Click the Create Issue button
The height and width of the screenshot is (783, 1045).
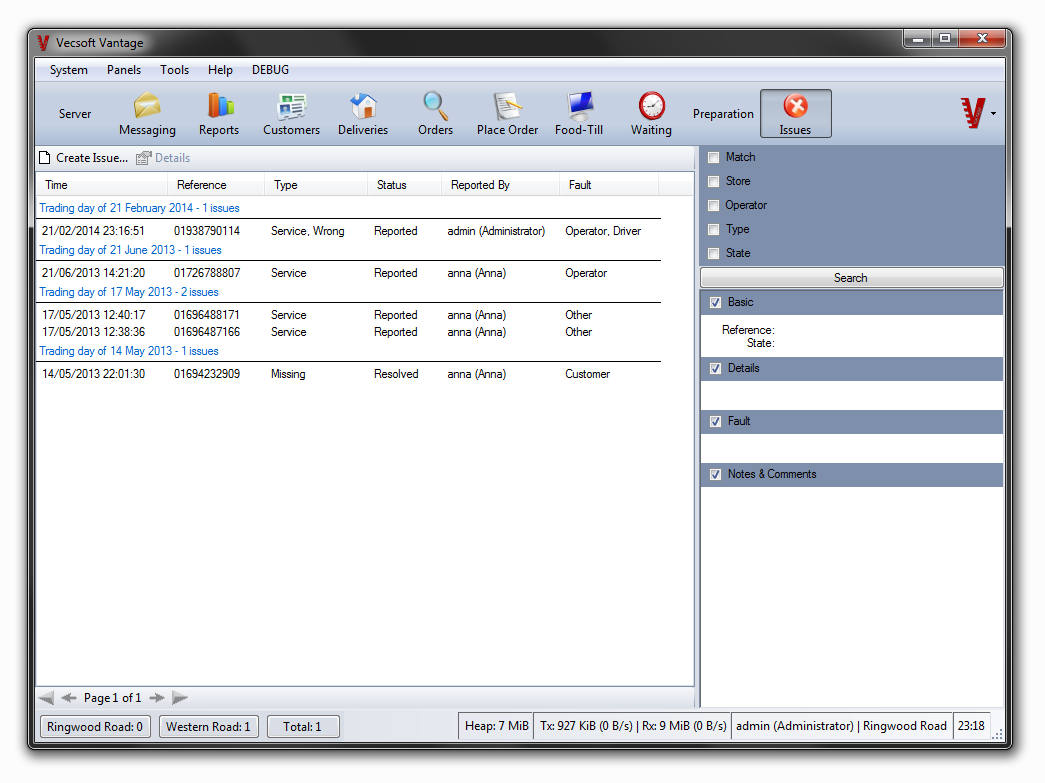(83, 158)
